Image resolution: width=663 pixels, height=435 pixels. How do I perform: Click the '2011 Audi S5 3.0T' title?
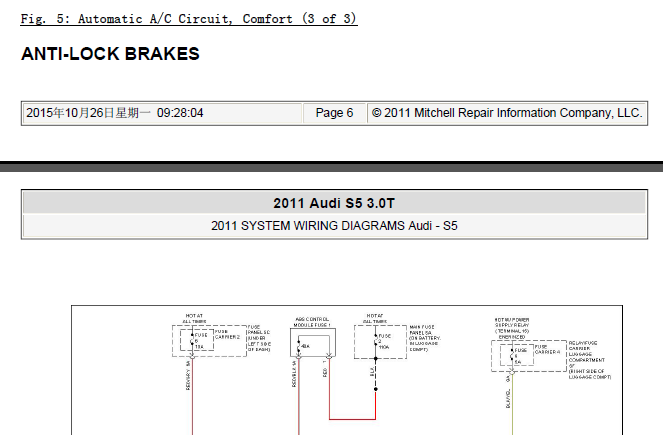334,203
